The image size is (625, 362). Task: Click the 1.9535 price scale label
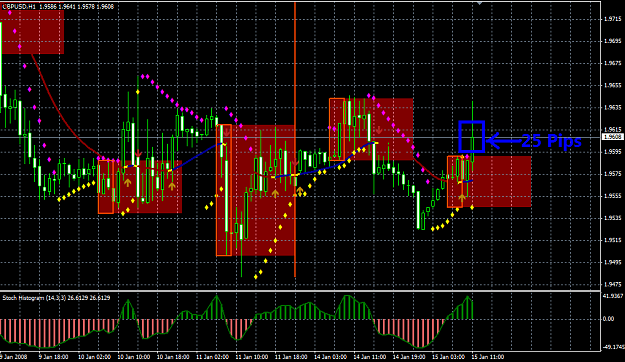tap(612, 218)
